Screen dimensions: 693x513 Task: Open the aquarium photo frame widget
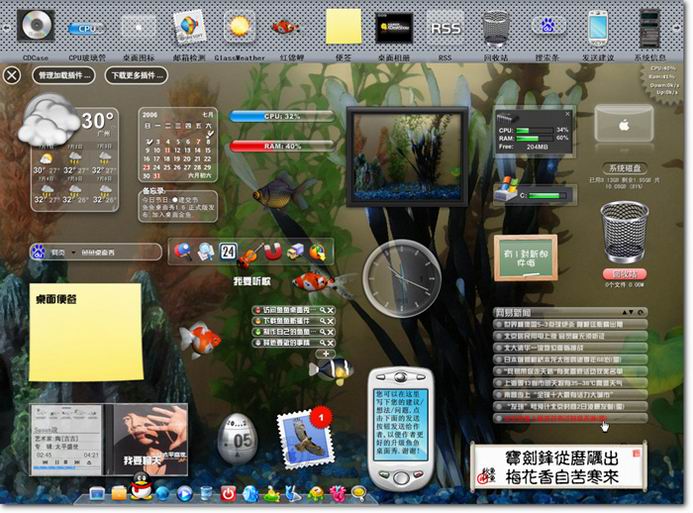click(x=407, y=156)
